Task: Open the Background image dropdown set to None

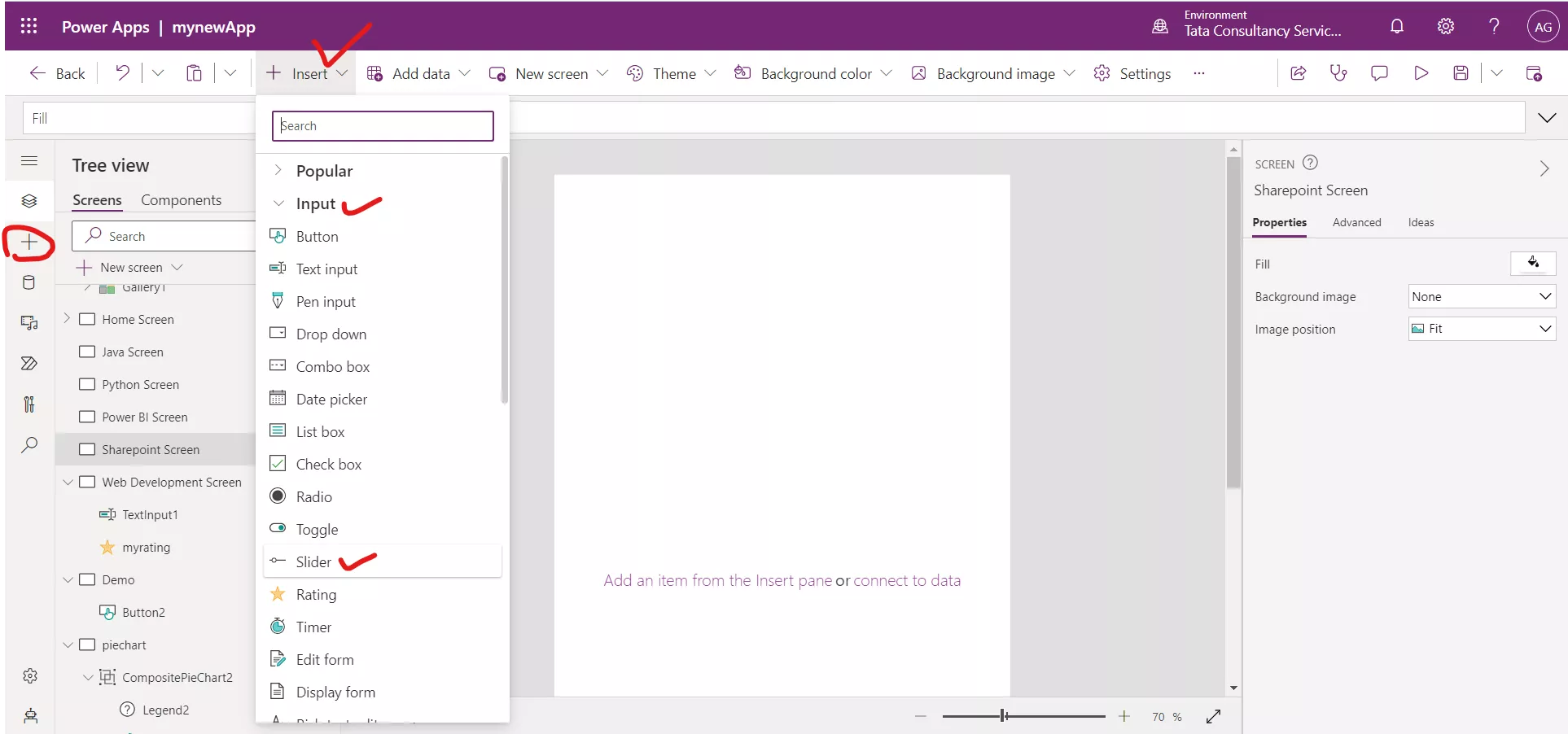Action: [x=1481, y=296]
